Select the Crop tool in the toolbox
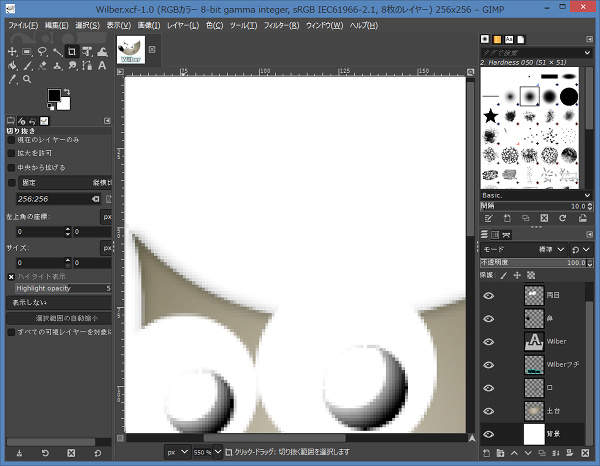600x466 pixels. point(73,51)
